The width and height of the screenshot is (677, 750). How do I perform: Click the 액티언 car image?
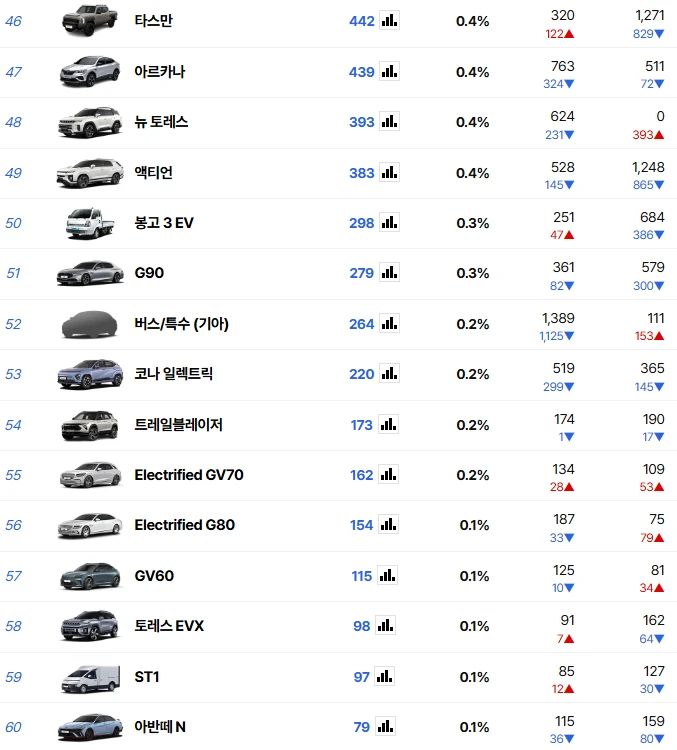[x=90, y=173]
